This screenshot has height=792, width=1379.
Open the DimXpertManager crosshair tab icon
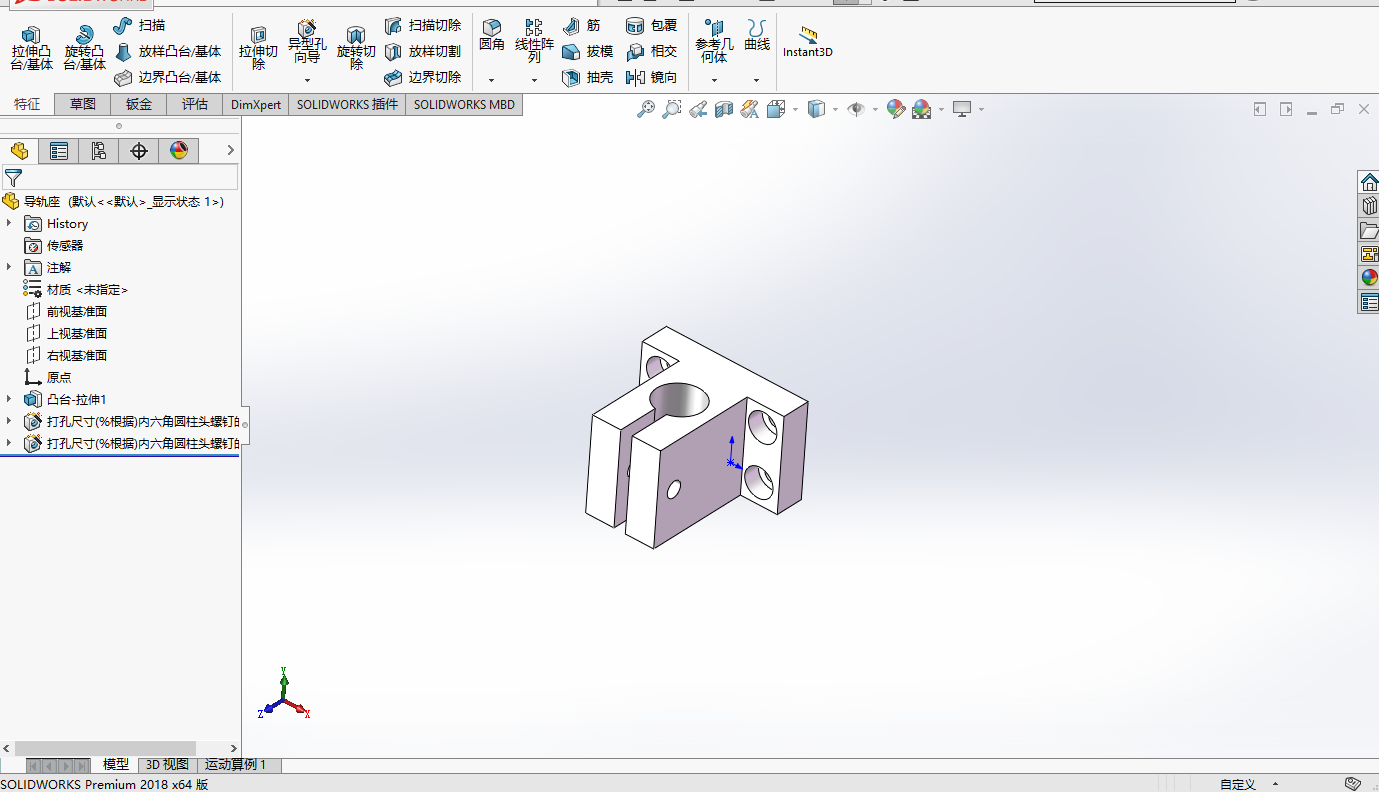[x=139, y=151]
